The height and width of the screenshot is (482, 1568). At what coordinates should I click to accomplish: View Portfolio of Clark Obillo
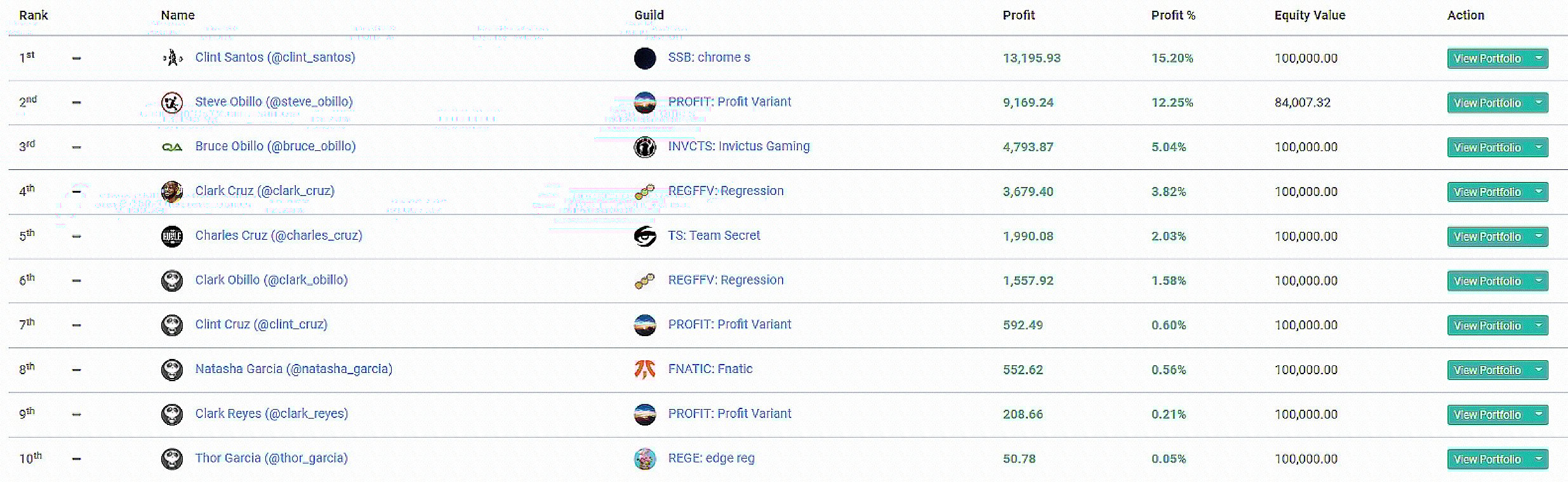[x=1487, y=281]
